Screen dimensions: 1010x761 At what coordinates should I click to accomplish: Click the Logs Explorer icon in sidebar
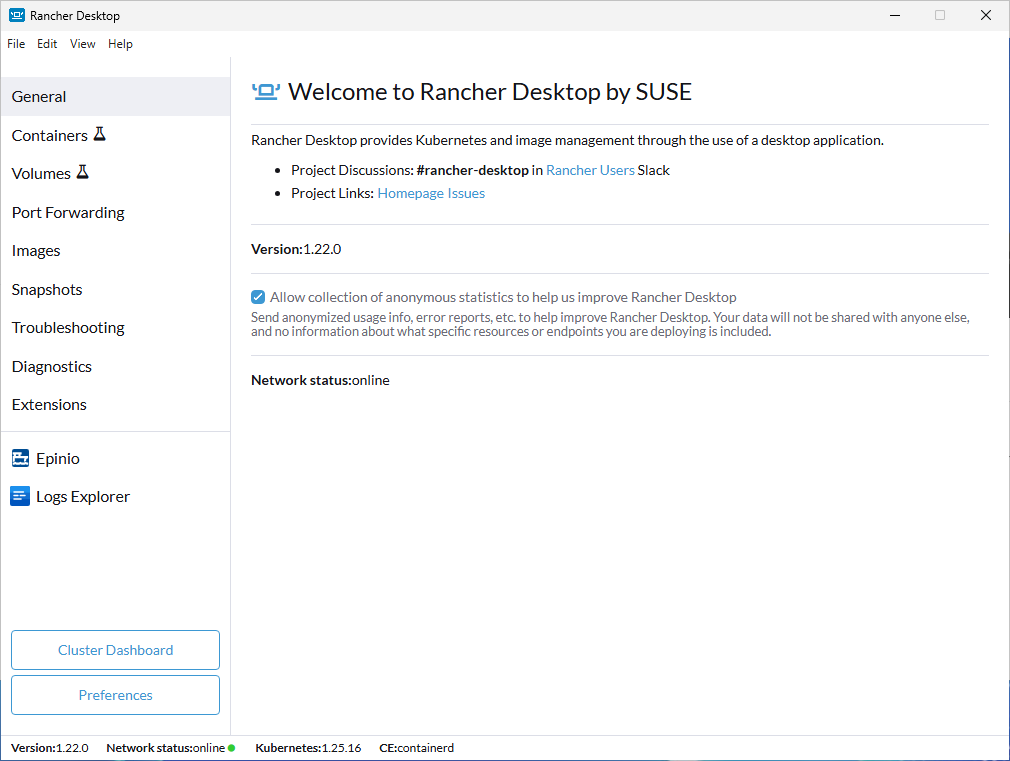(20, 496)
